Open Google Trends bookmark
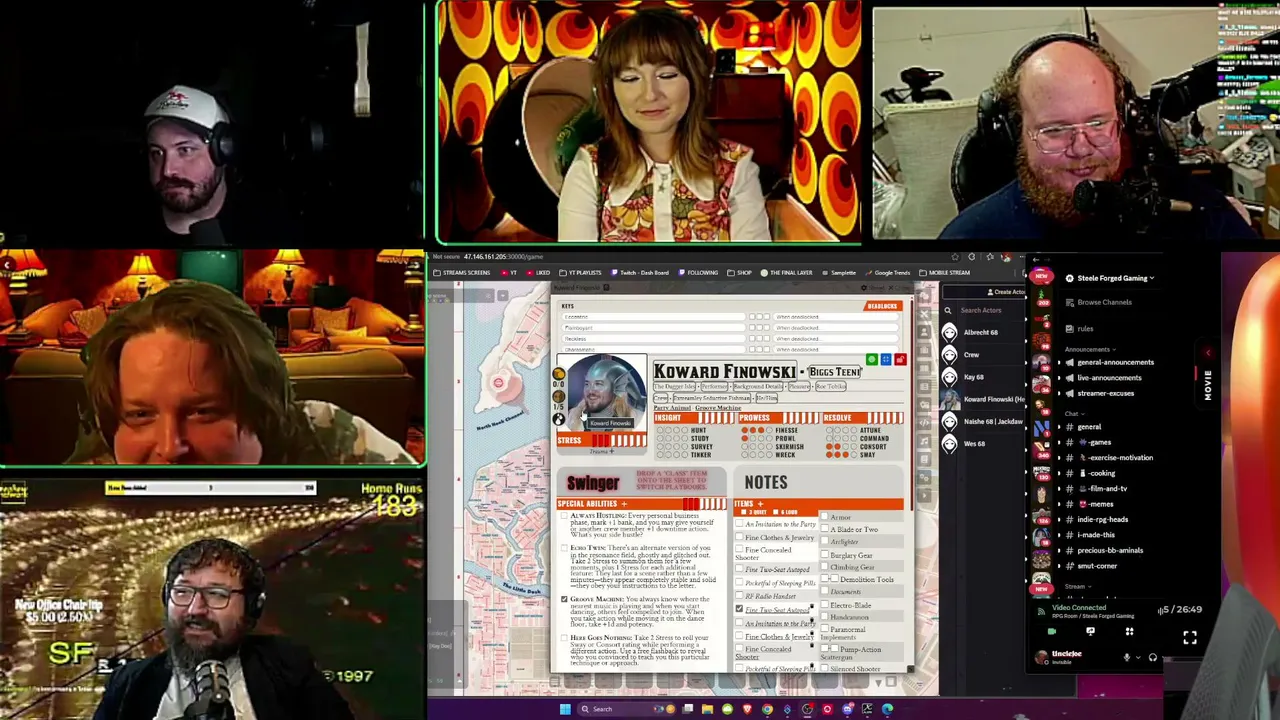 (887, 273)
